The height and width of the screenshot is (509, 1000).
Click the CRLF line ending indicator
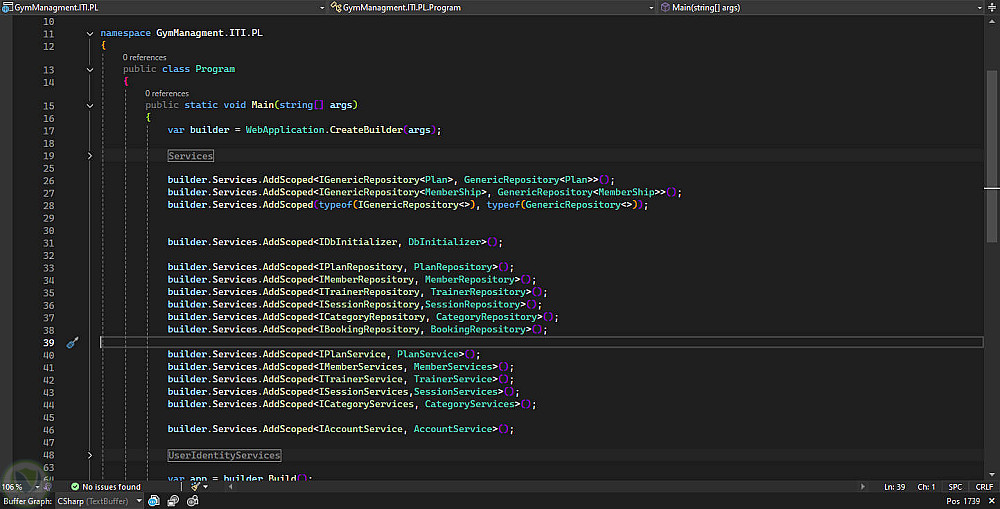coord(984,487)
